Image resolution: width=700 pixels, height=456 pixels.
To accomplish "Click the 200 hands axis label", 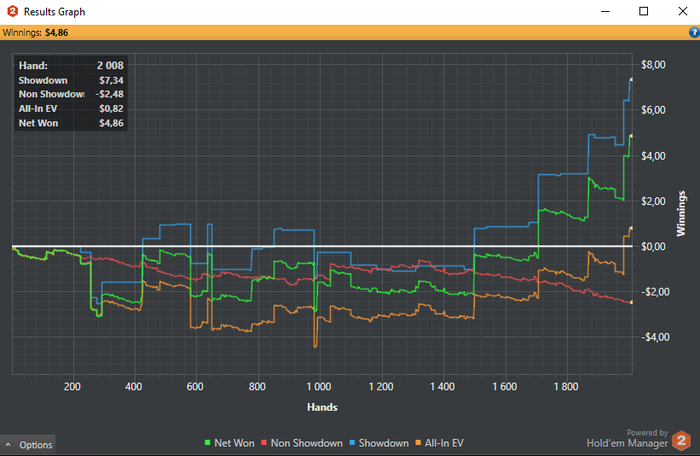I will [x=72, y=386].
